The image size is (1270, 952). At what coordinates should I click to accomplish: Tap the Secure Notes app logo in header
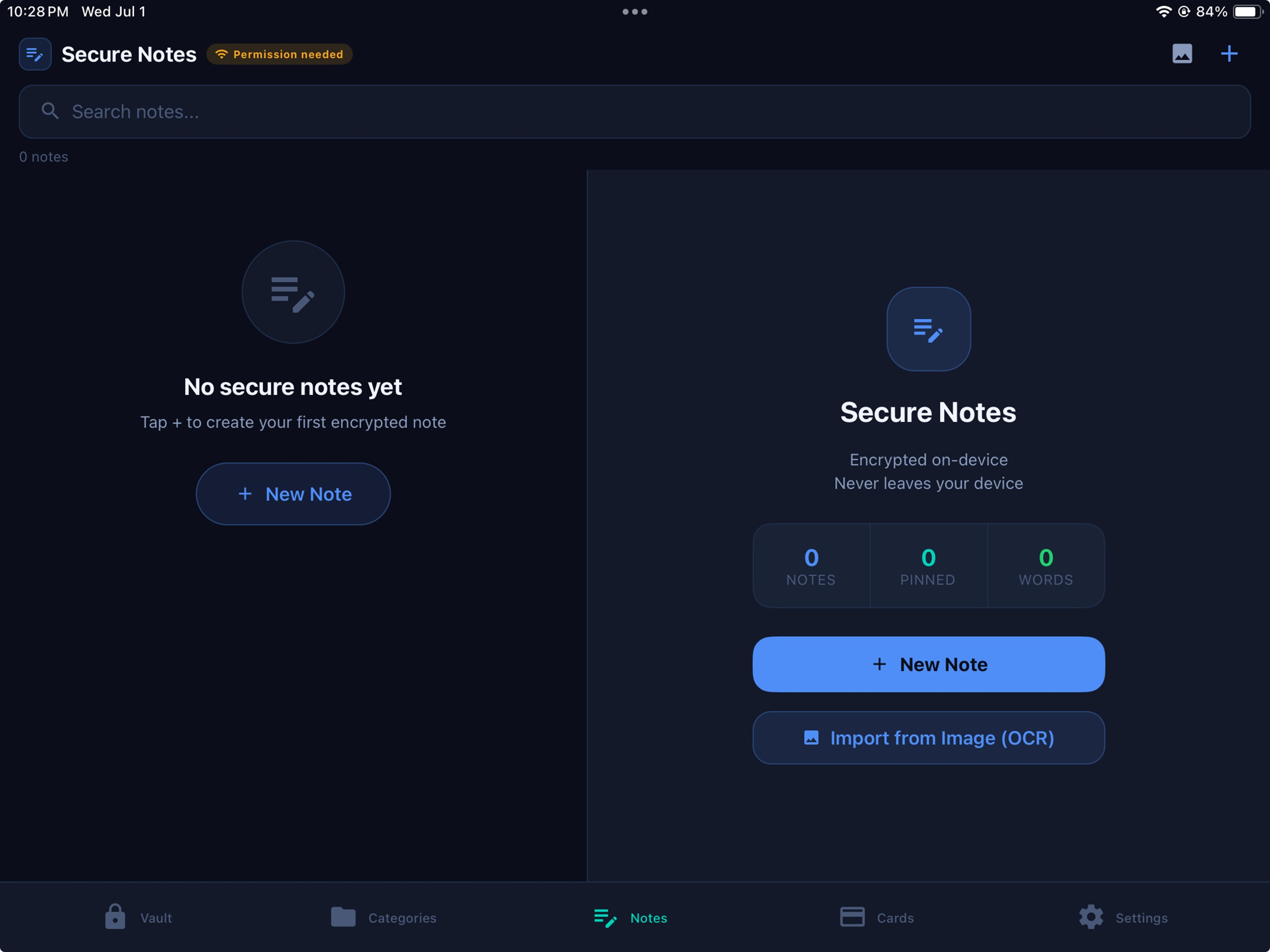tap(35, 54)
